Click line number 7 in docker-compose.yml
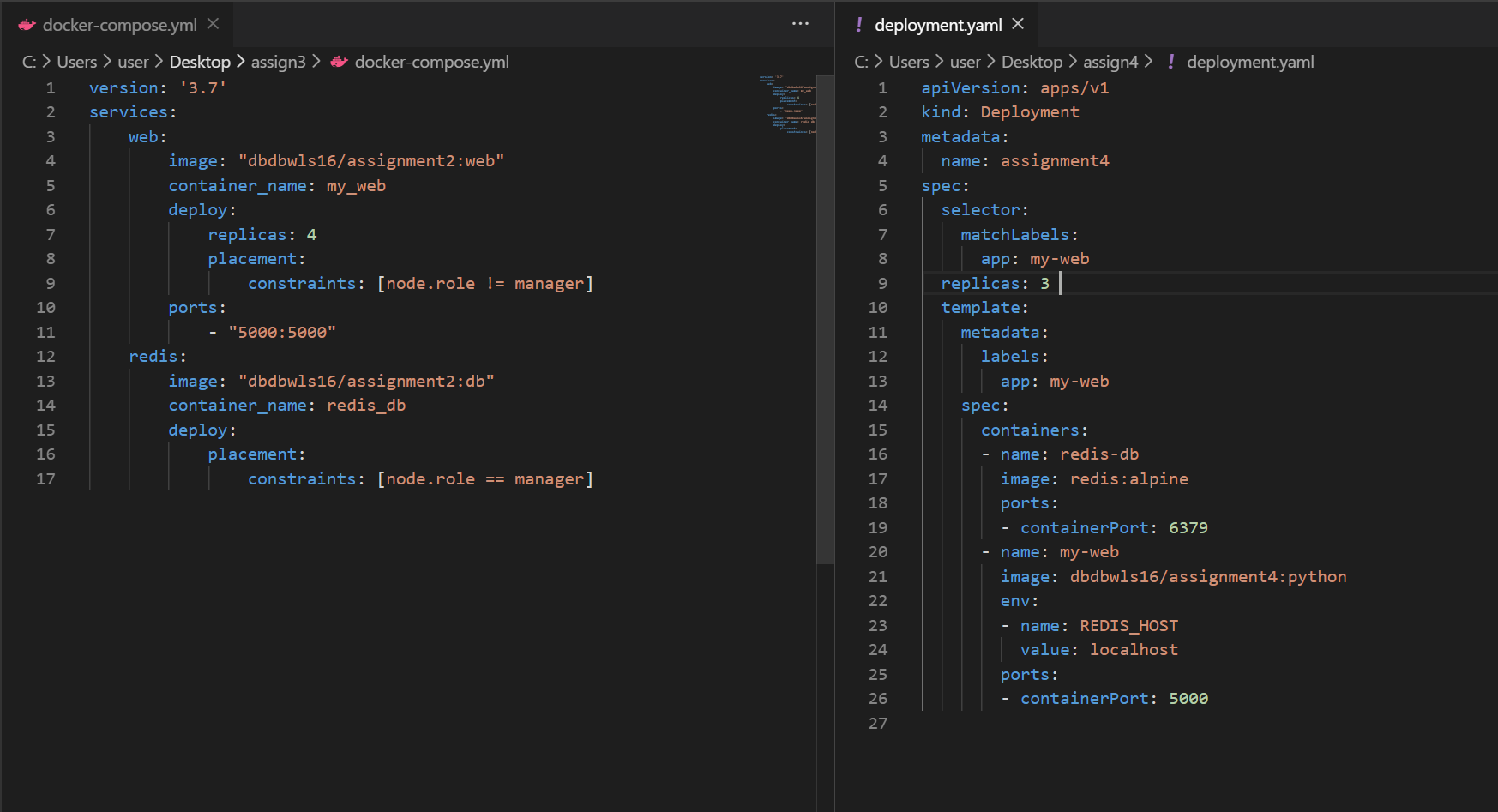This screenshot has height=812, width=1498. [51, 234]
